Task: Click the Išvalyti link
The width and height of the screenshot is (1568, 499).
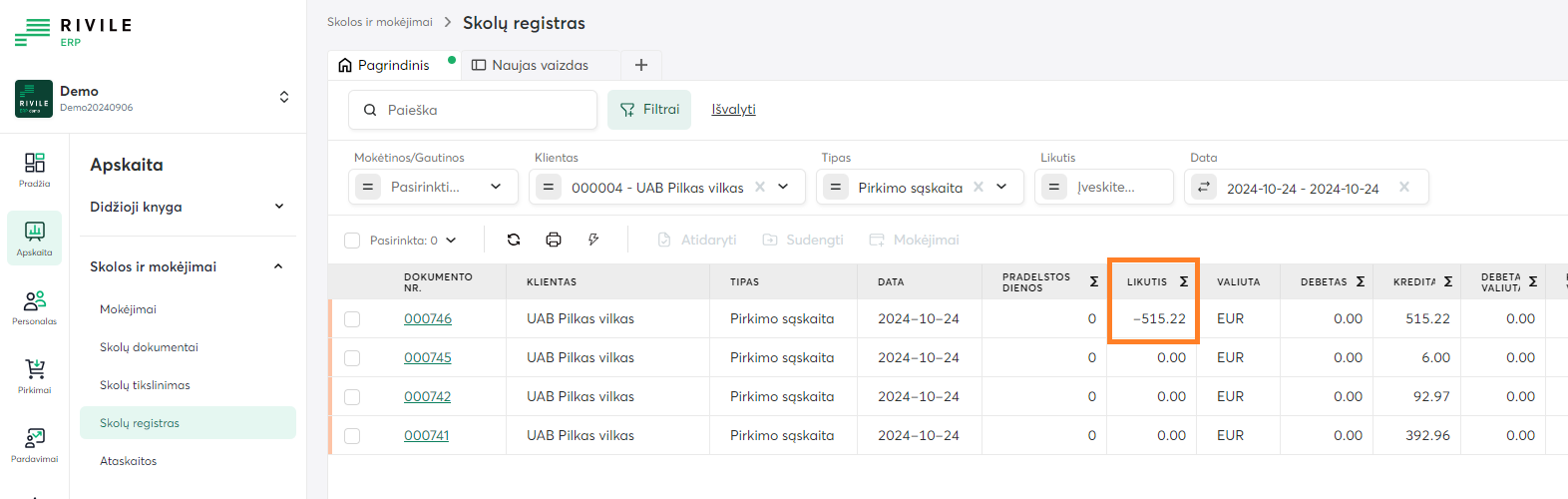Action: tap(733, 110)
